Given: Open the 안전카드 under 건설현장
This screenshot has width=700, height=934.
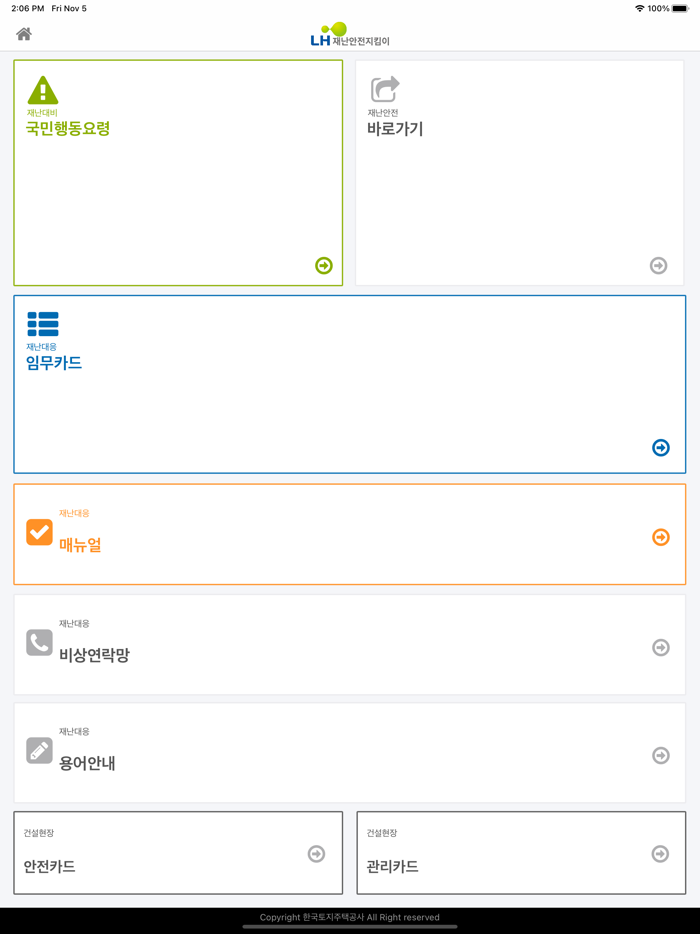Looking at the screenshot, I should [178, 853].
